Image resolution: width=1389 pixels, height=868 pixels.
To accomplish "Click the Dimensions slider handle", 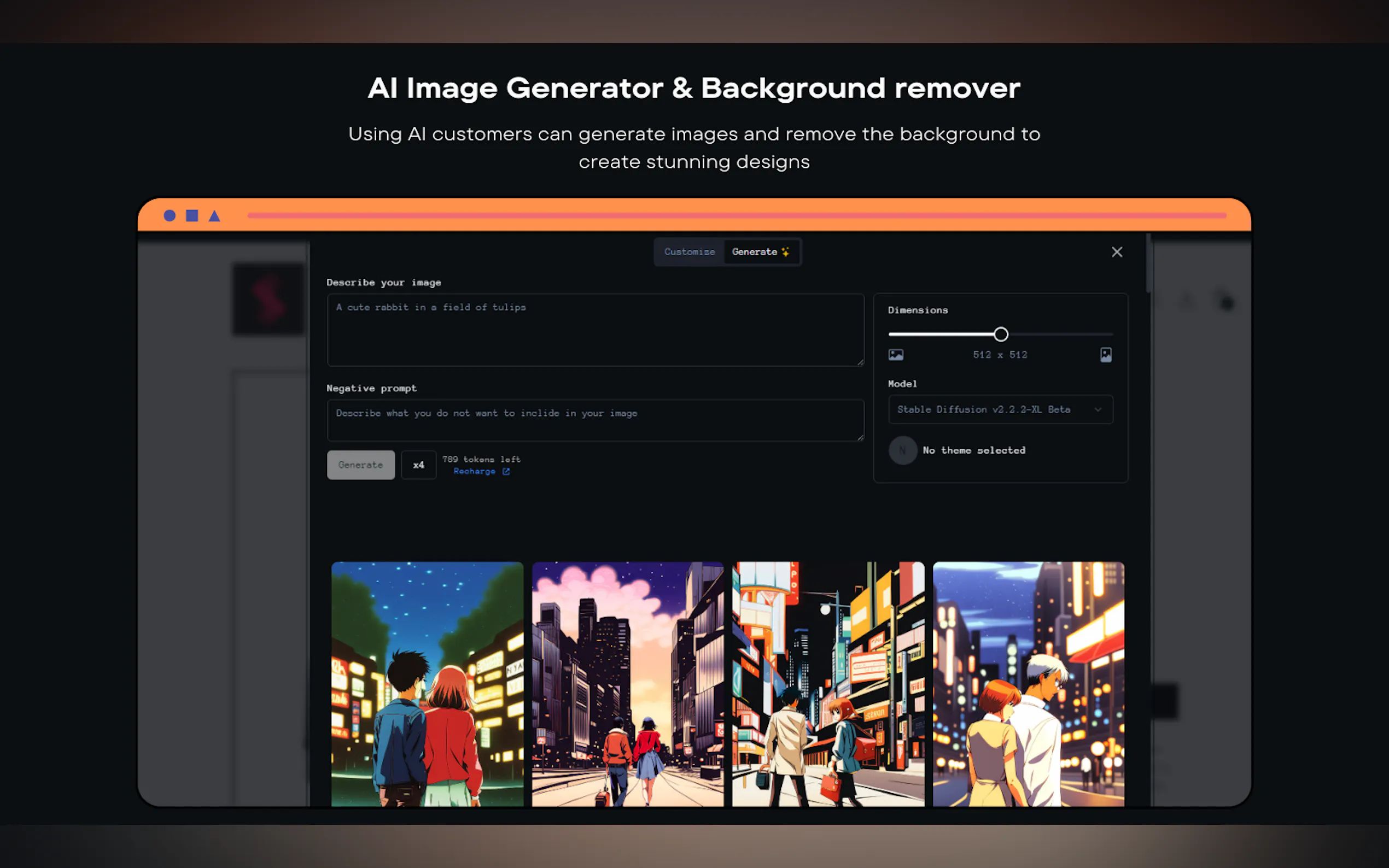I will [x=1001, y=334].
